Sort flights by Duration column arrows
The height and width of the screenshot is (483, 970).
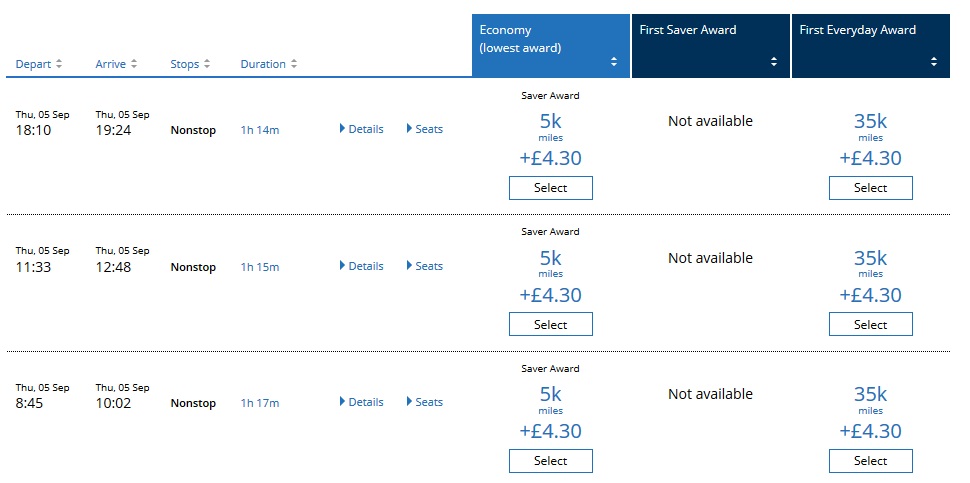[294, 65]
